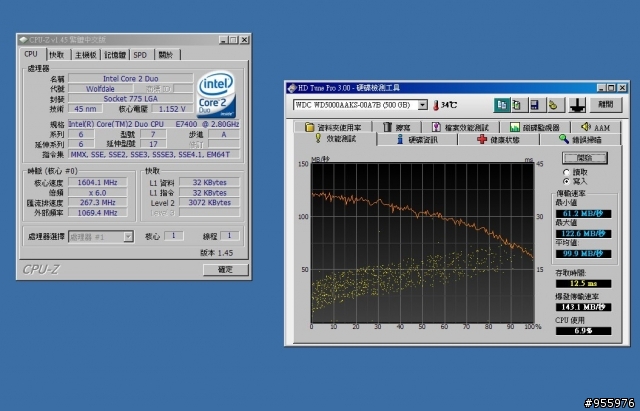Open the SPD tab in CPU-Z
This screenshot has width=640, height=411.
140,55
